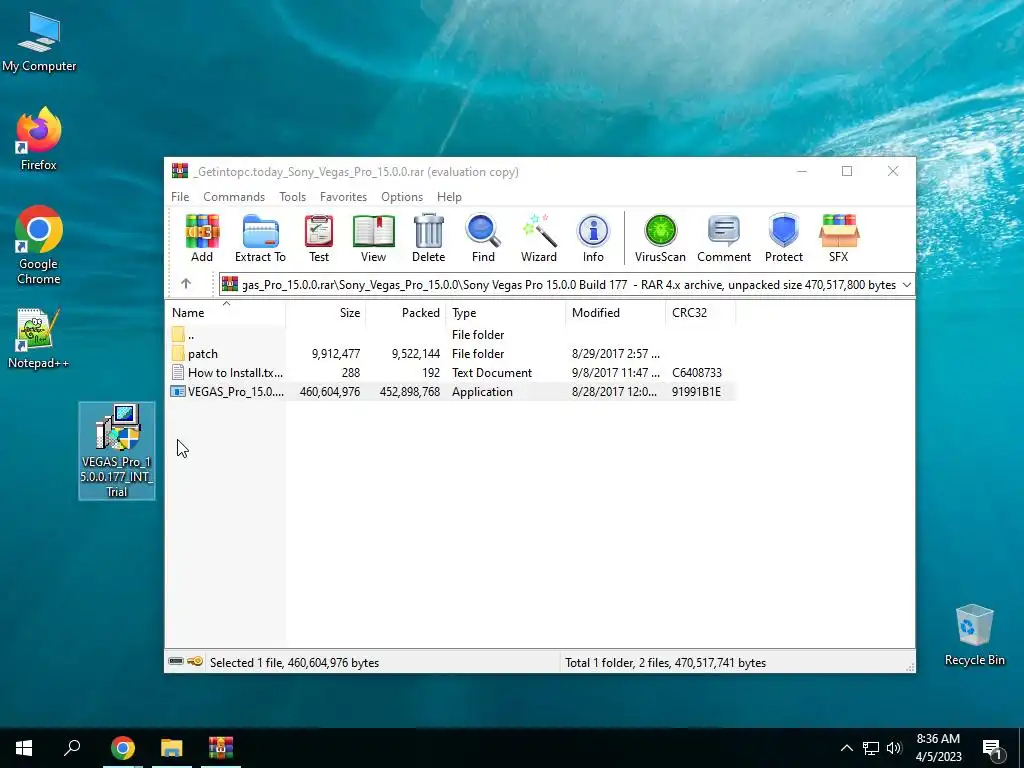
Task: Go up one folder level arrow
Action: (186, 283)
